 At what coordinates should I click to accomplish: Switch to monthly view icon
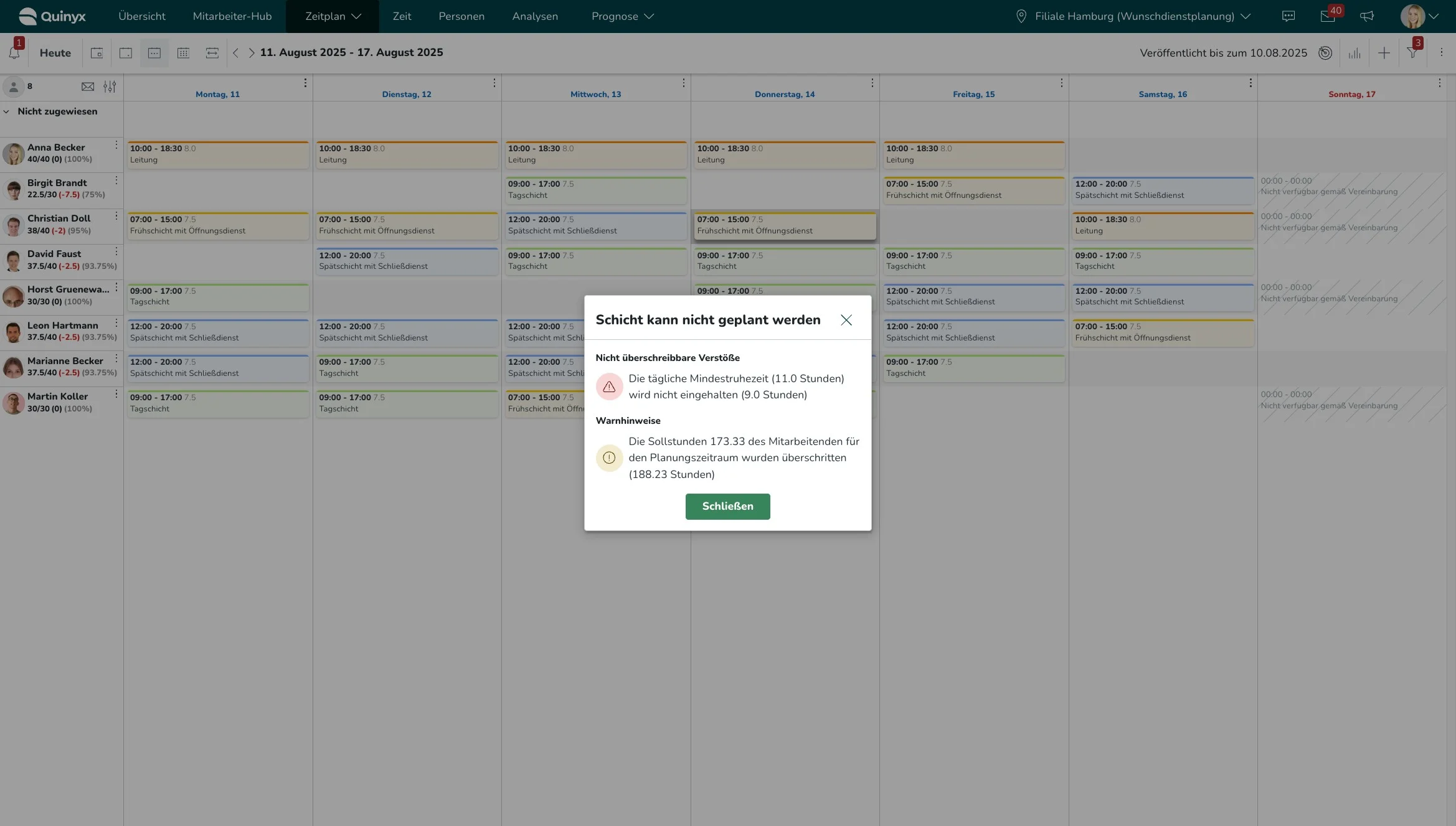pos(183,54)
